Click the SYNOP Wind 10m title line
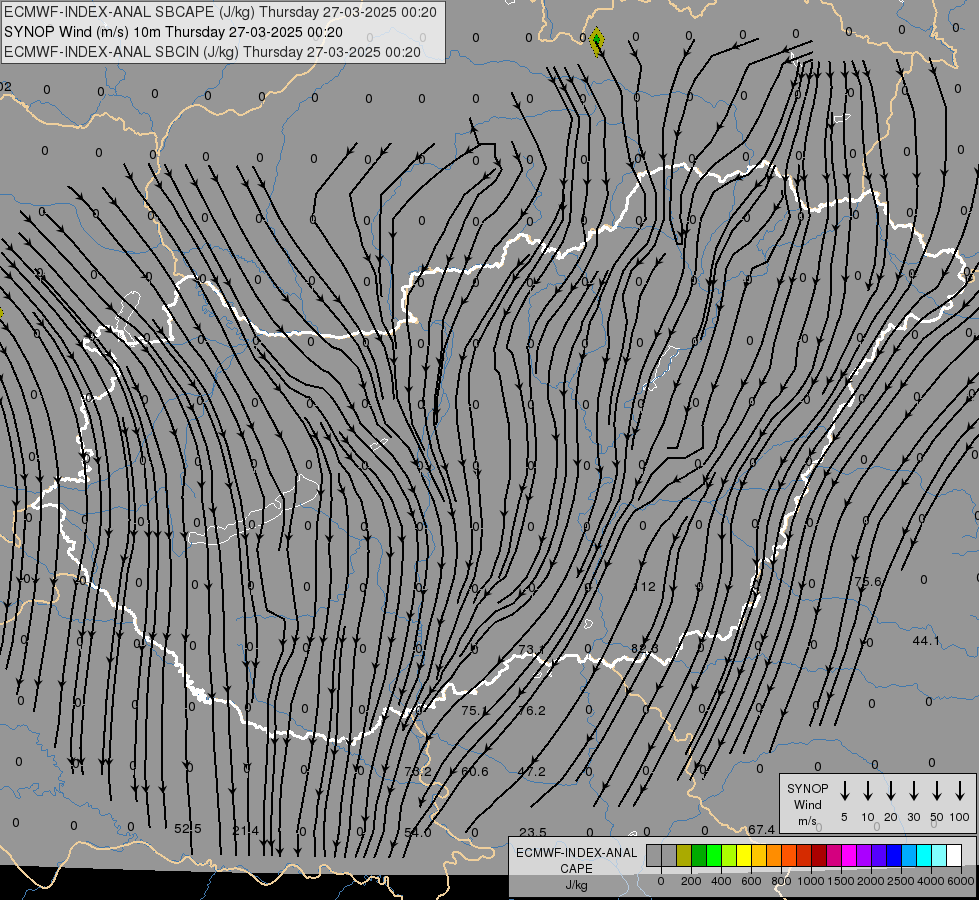The image size is (979, 900). pos(173,32)
